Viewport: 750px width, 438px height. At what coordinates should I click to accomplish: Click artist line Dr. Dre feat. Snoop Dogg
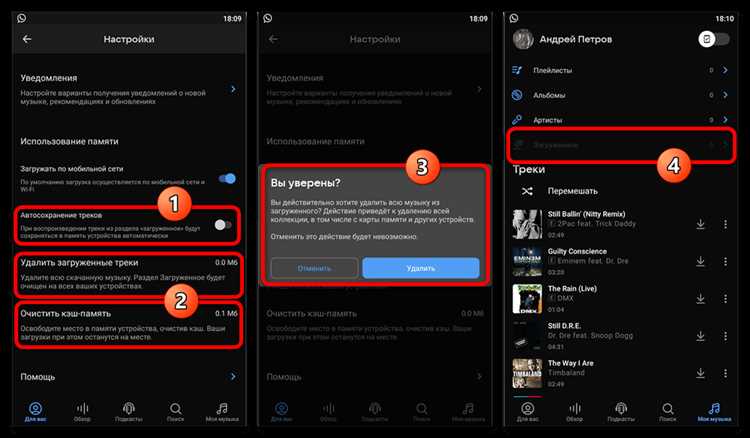point(590,336)
